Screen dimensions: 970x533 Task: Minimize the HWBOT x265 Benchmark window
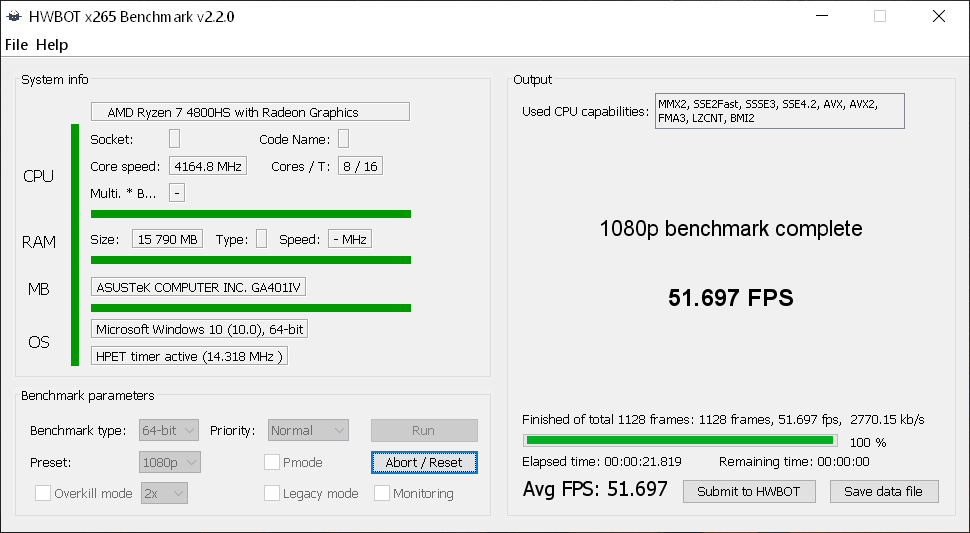click(x=822, y=16)
